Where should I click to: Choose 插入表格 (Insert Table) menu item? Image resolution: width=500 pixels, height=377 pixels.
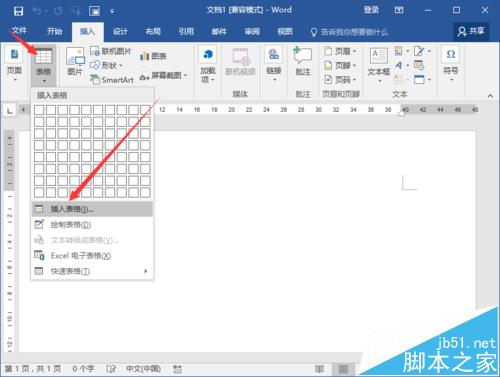pos(92,209)
